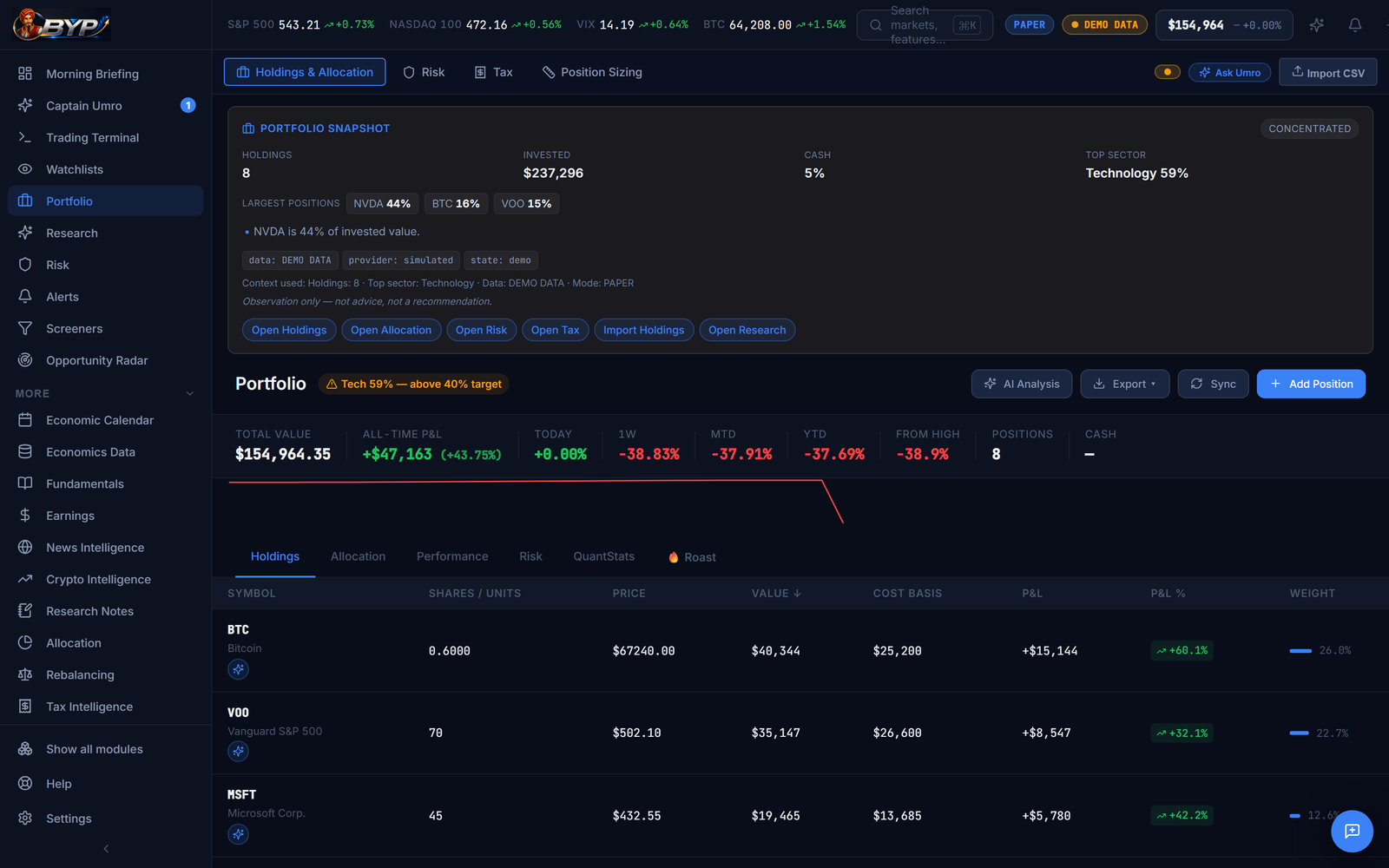This screenshot has height=868, width=1389.
Task: Click the BYP logo
Action: point(62,25)
